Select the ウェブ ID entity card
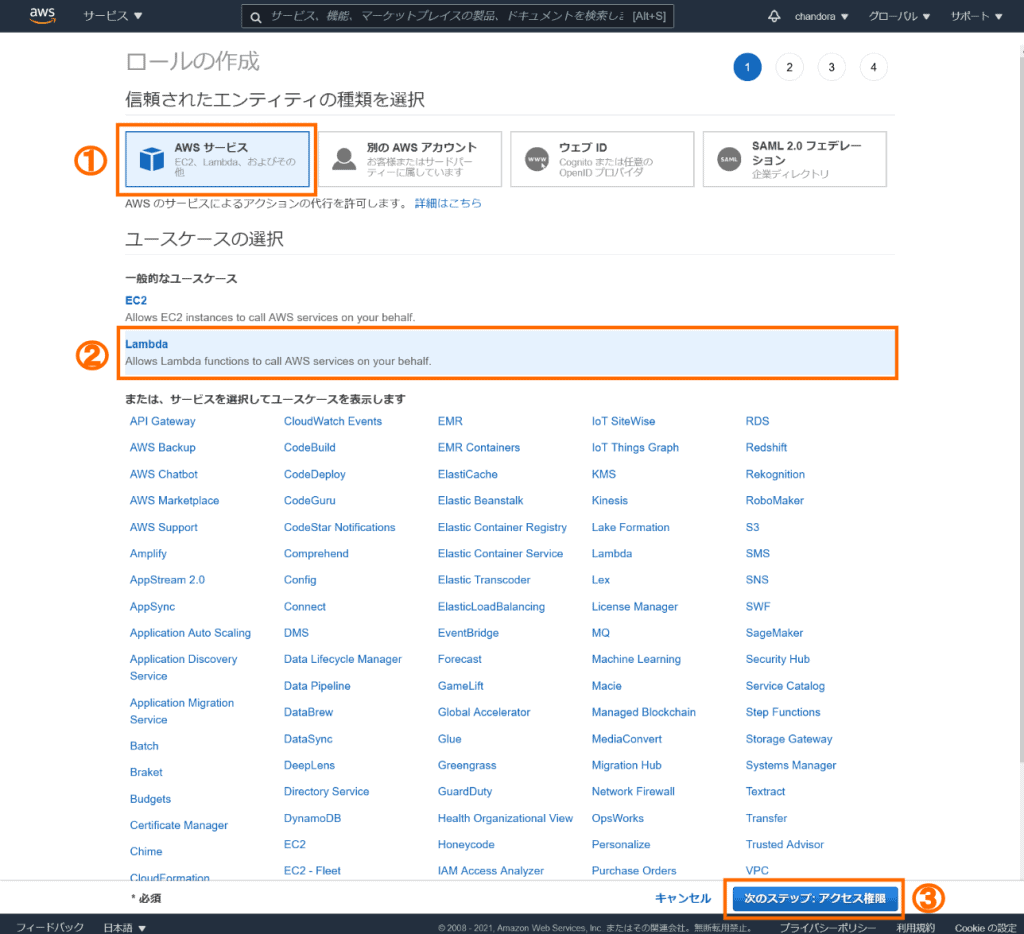This screenshot has height=934, width=1024. (x=601, y=159)
